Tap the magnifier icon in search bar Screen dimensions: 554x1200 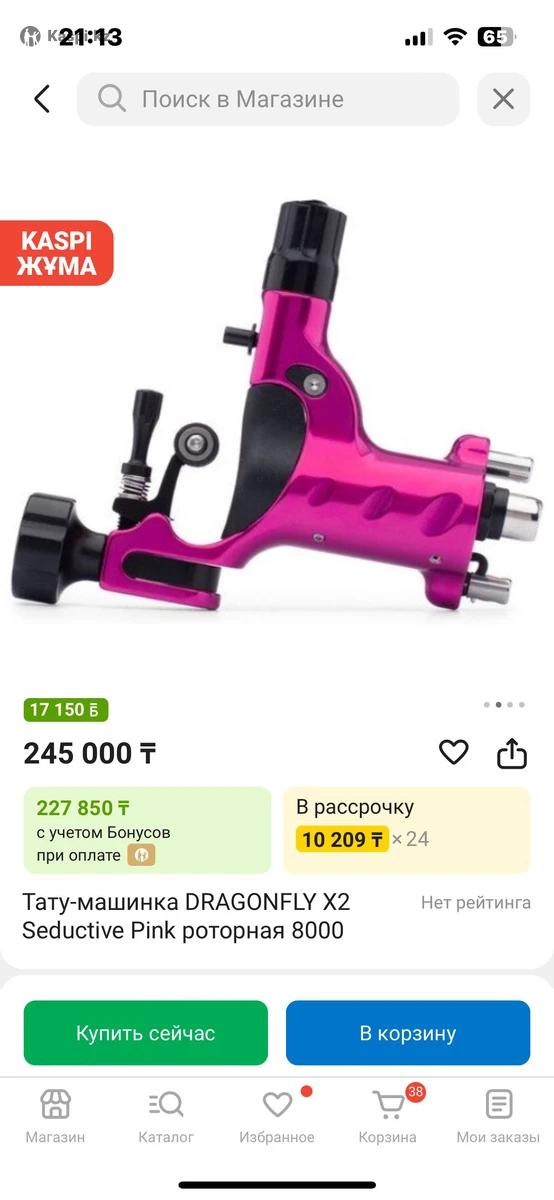coord(112,99)
